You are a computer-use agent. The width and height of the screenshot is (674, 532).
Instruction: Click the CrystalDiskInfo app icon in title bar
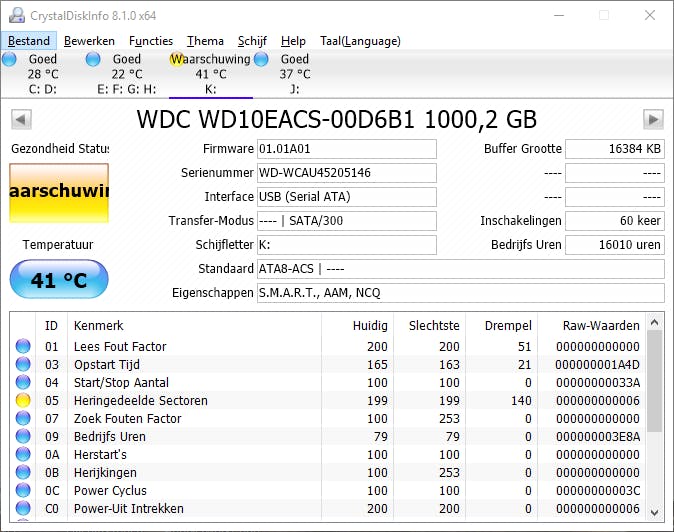(17, 15)
